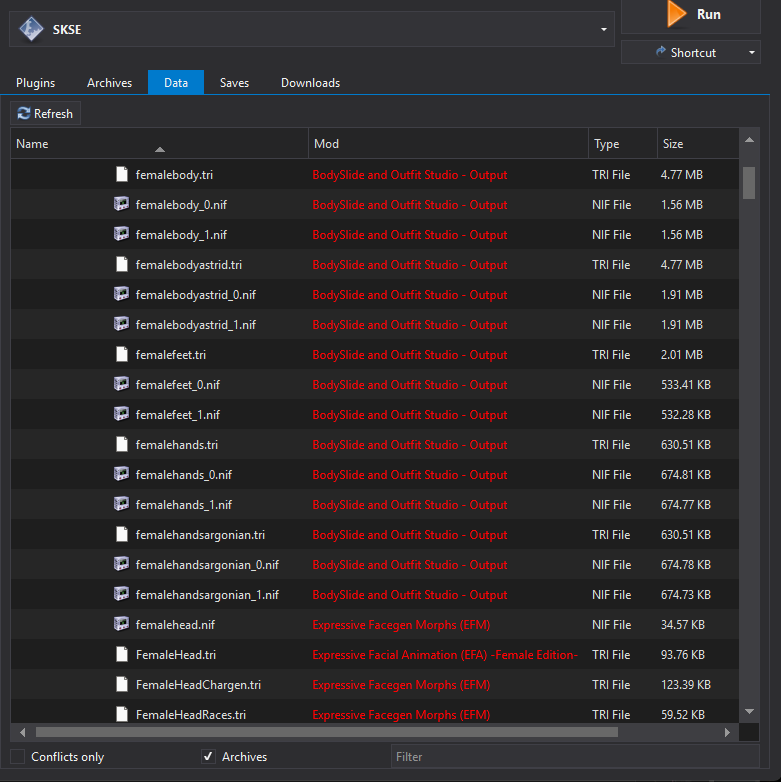The width and height of the screenshot is (781, 782).
Task: Click the scroll left arrow
Action: coord(22,732)
